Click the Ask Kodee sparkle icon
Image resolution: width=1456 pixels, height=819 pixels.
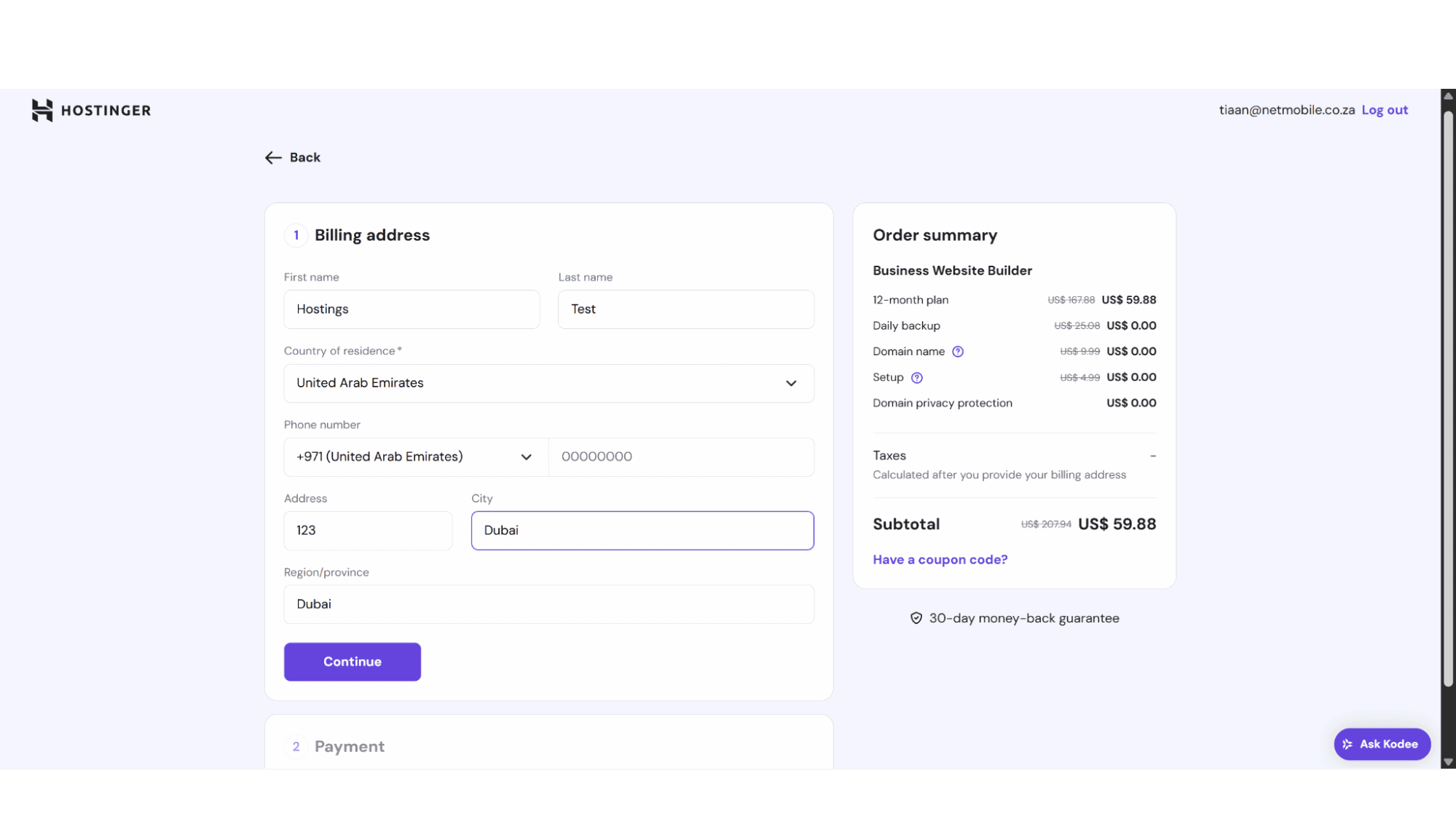click(1347, 744)
